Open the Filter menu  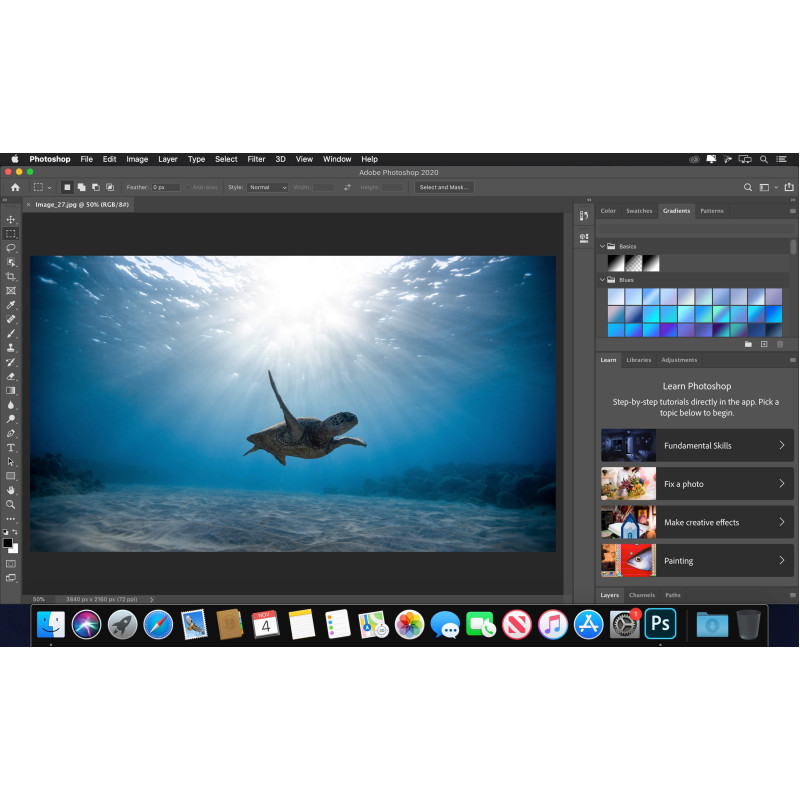point(256,159)
